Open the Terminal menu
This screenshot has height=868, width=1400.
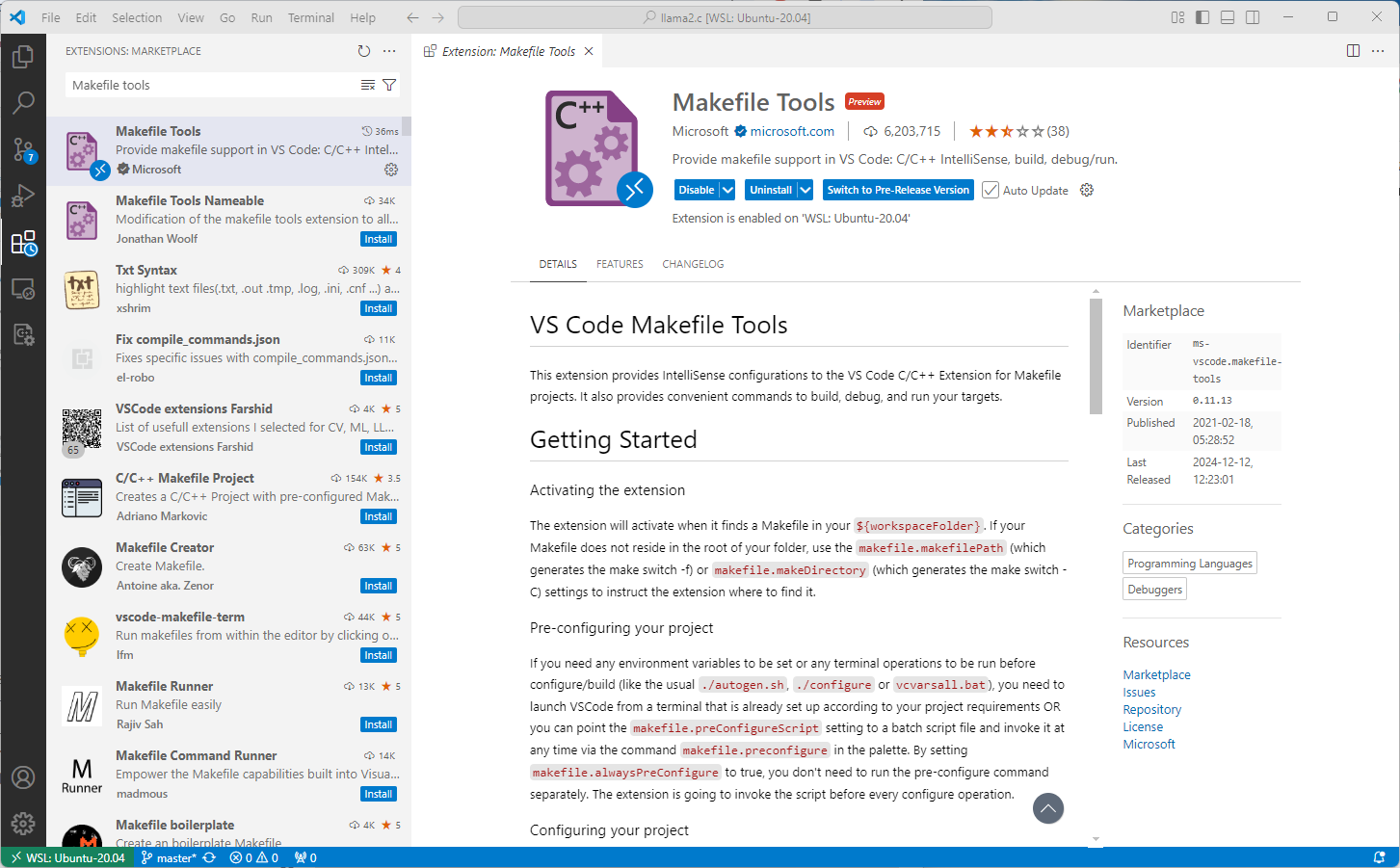310,17
